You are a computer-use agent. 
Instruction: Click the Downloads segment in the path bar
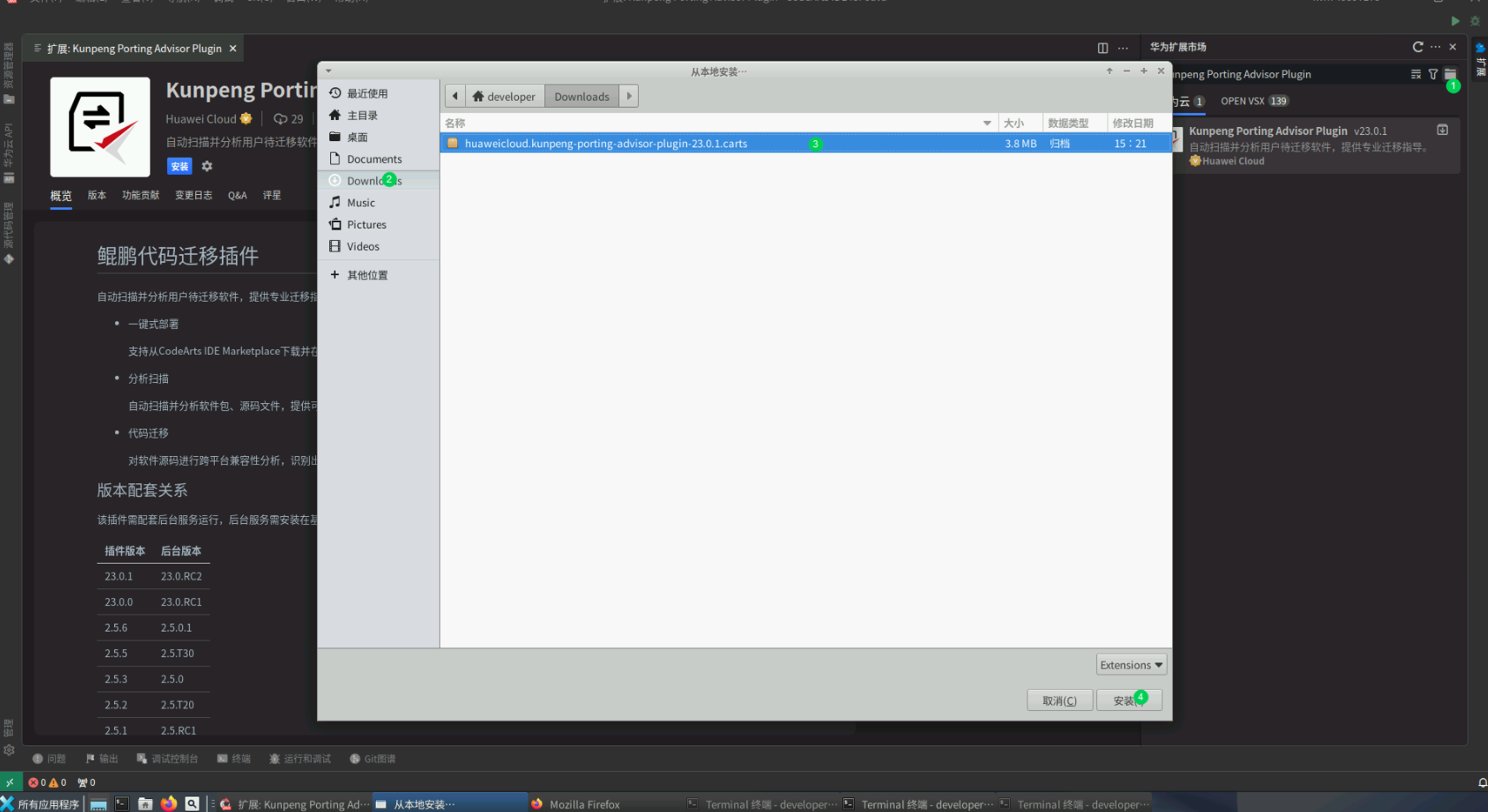(582, 96)
